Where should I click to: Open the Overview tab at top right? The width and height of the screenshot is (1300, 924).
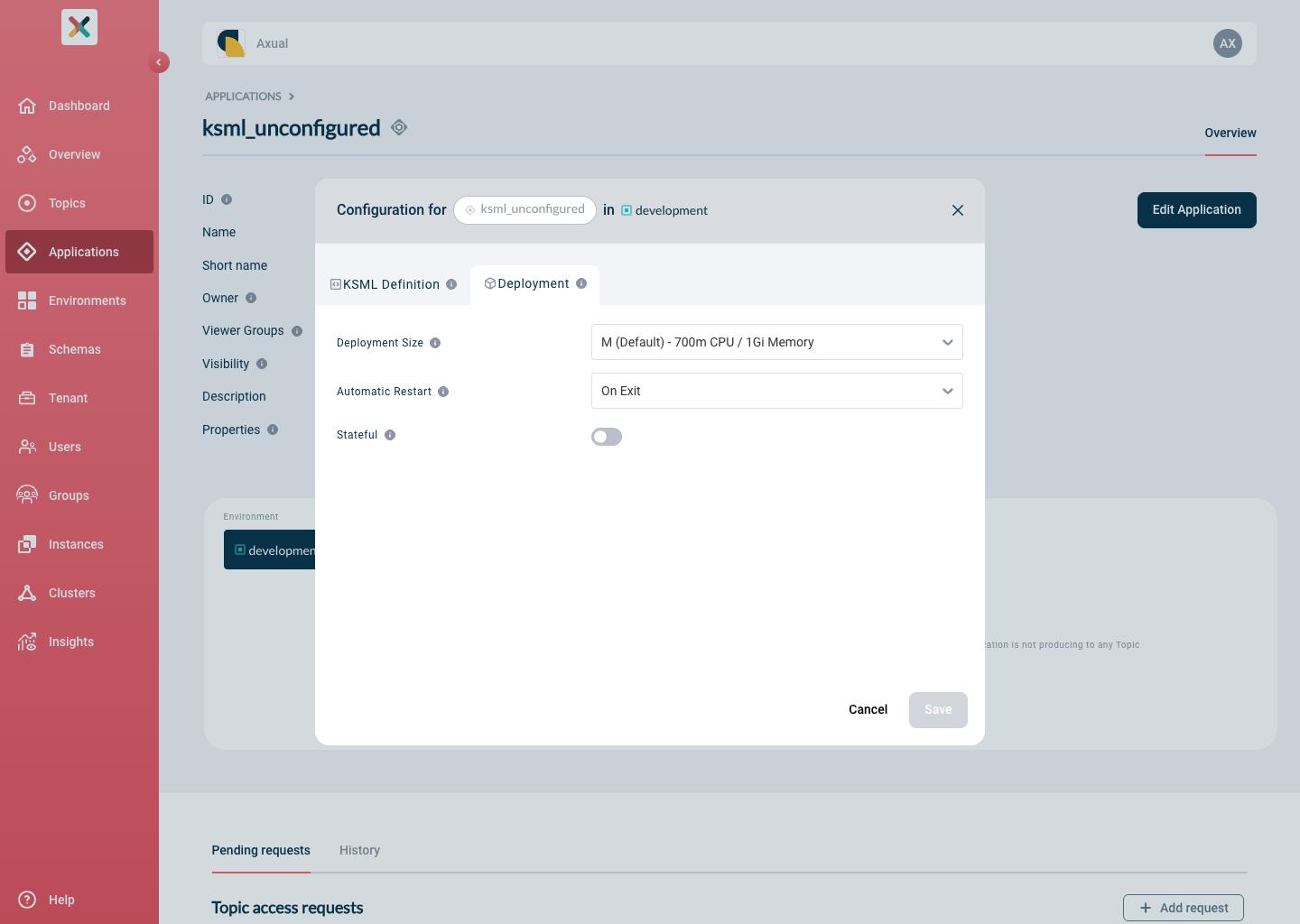click(x=1230, y=134)
